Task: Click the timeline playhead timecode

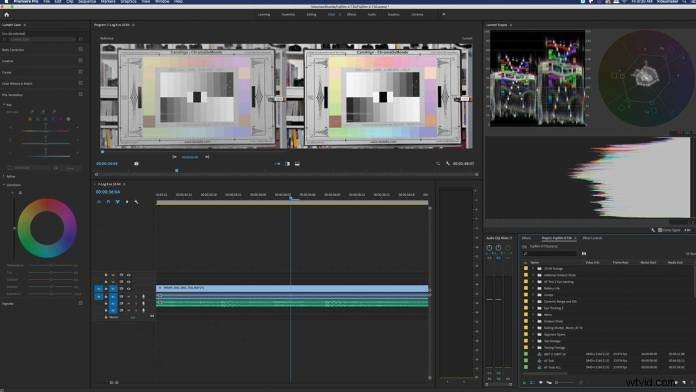Action: pos(108,192)
